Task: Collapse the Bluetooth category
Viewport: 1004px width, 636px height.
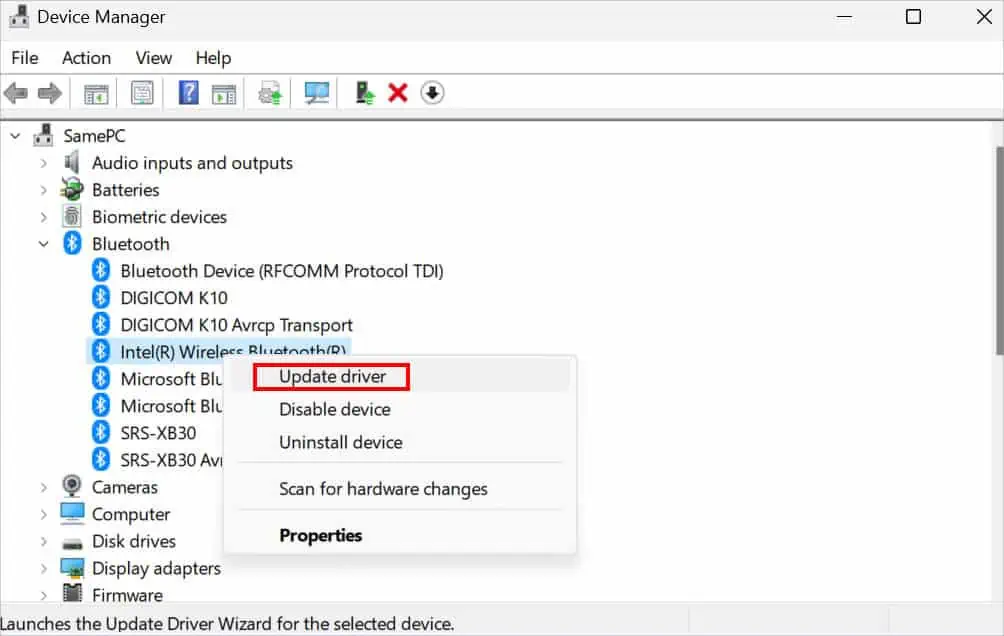Action: click(x=43, y=243)
